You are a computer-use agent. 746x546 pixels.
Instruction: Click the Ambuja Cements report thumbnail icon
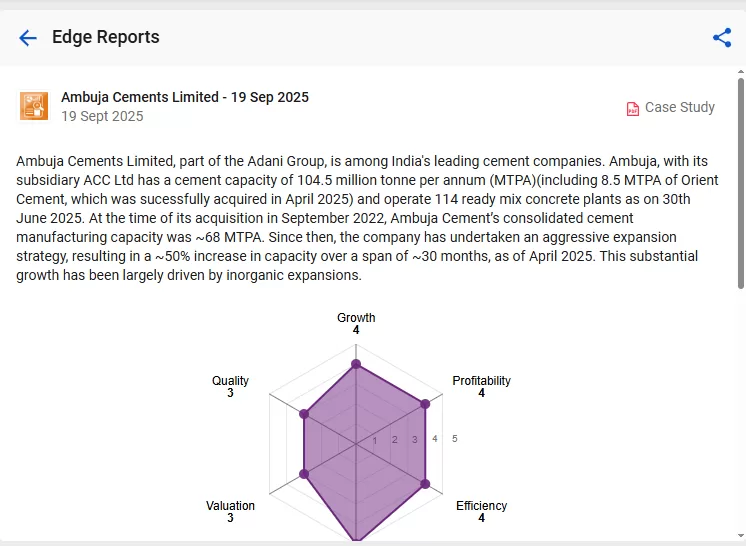tap(34, 106)
